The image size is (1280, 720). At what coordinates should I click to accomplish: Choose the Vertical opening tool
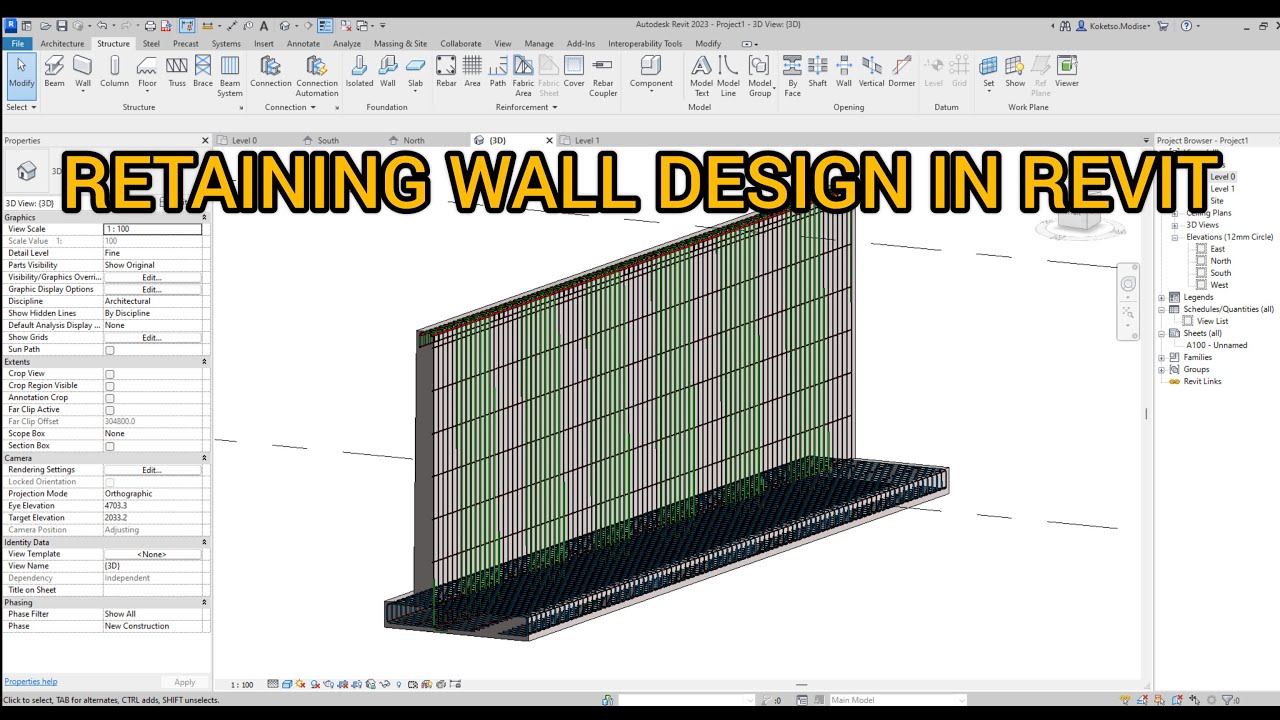pos(872,72)
